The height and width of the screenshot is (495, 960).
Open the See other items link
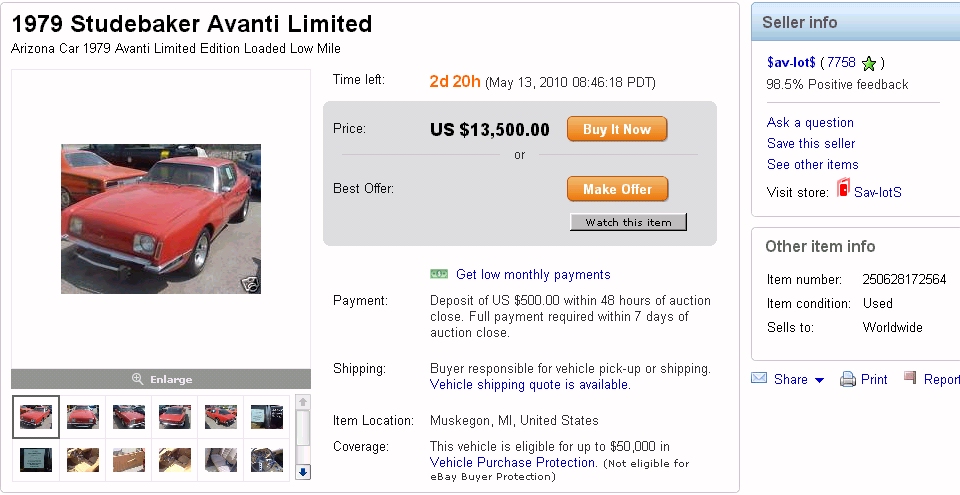click(x=812, y=164)
